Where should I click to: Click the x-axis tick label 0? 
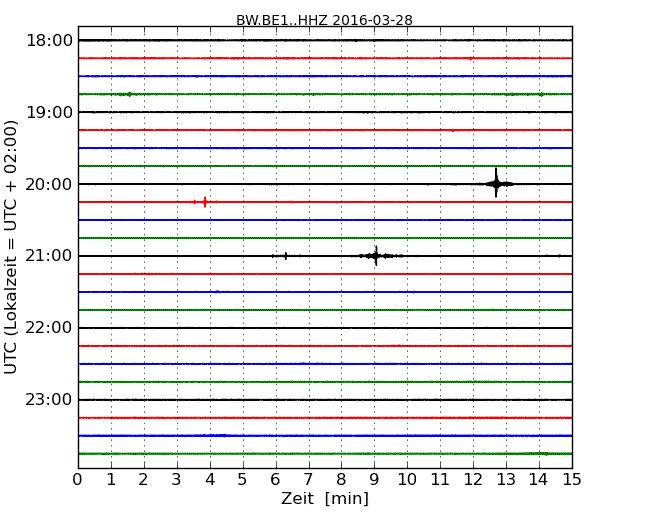tap(78, 480)
